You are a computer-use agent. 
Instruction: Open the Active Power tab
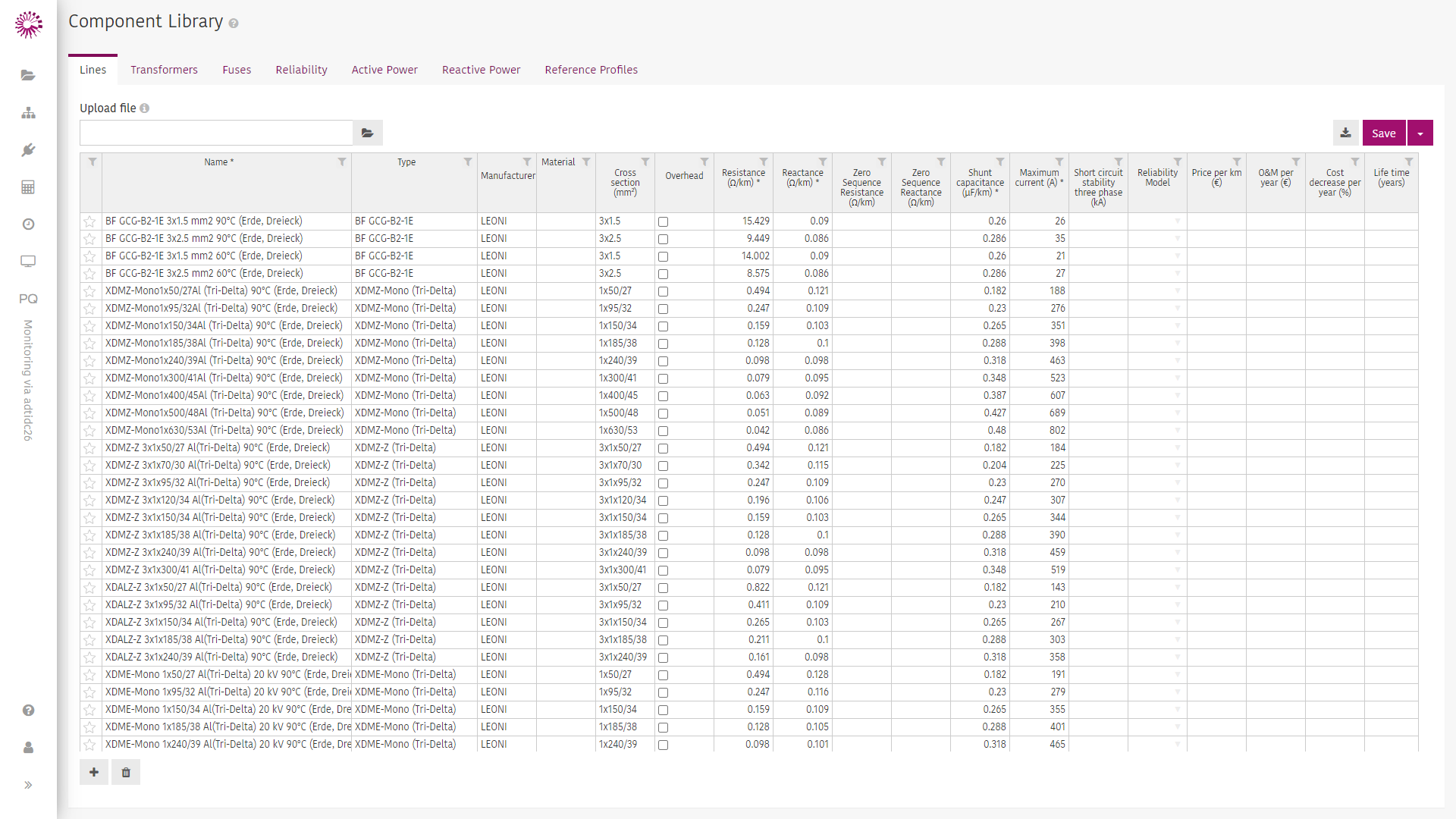click(384, 70)
